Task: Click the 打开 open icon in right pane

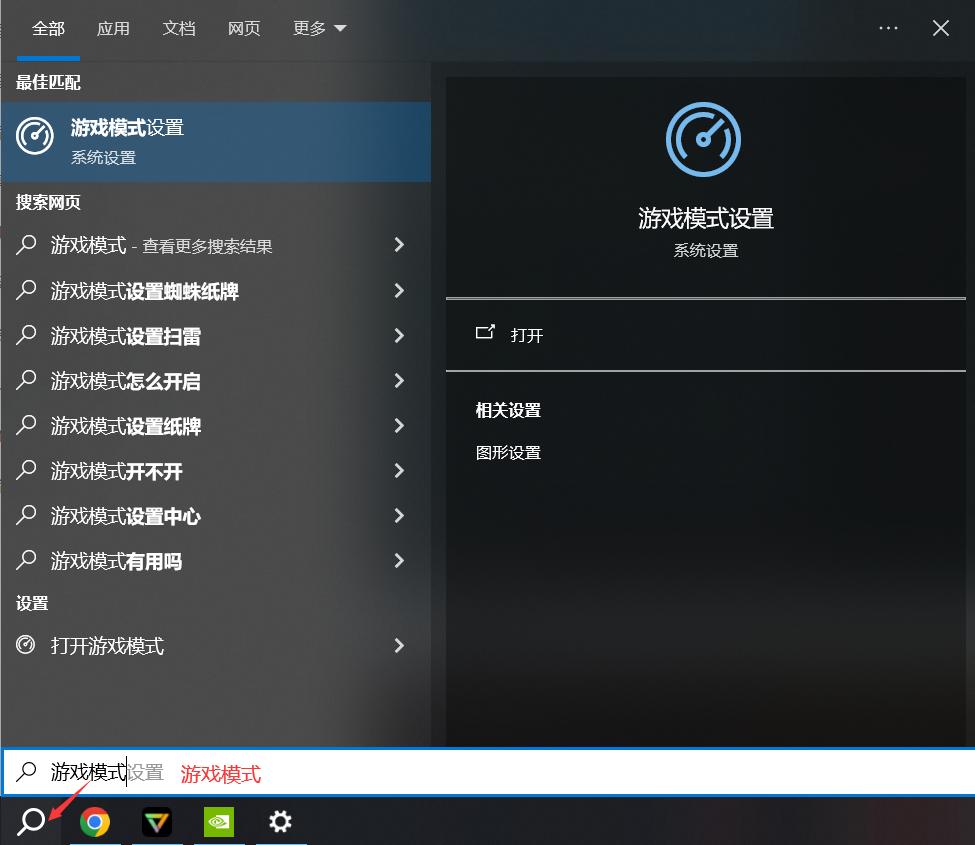Action: 486,334
